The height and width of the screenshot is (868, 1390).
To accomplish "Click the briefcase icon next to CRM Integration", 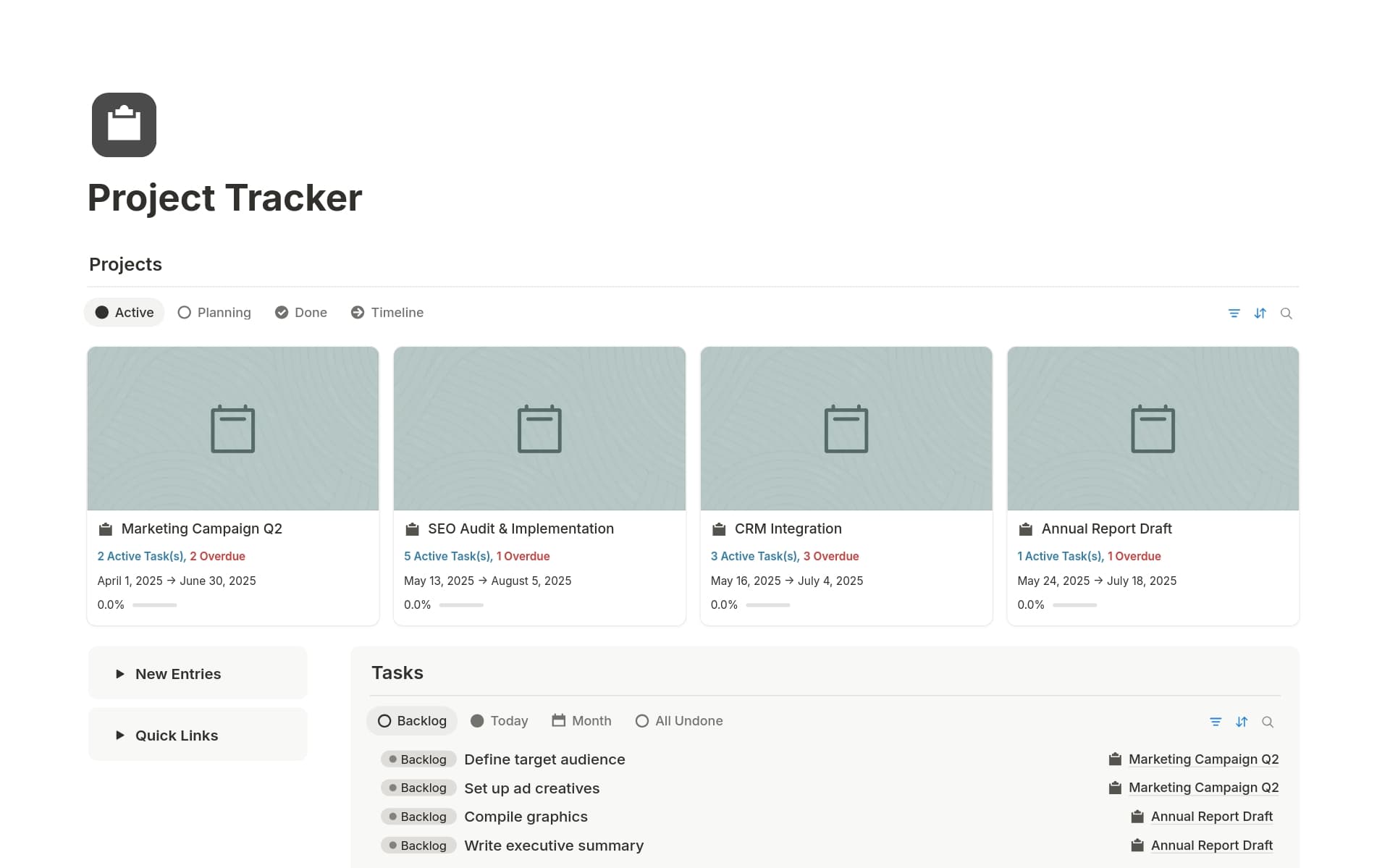I will click(x=717, y=528).
